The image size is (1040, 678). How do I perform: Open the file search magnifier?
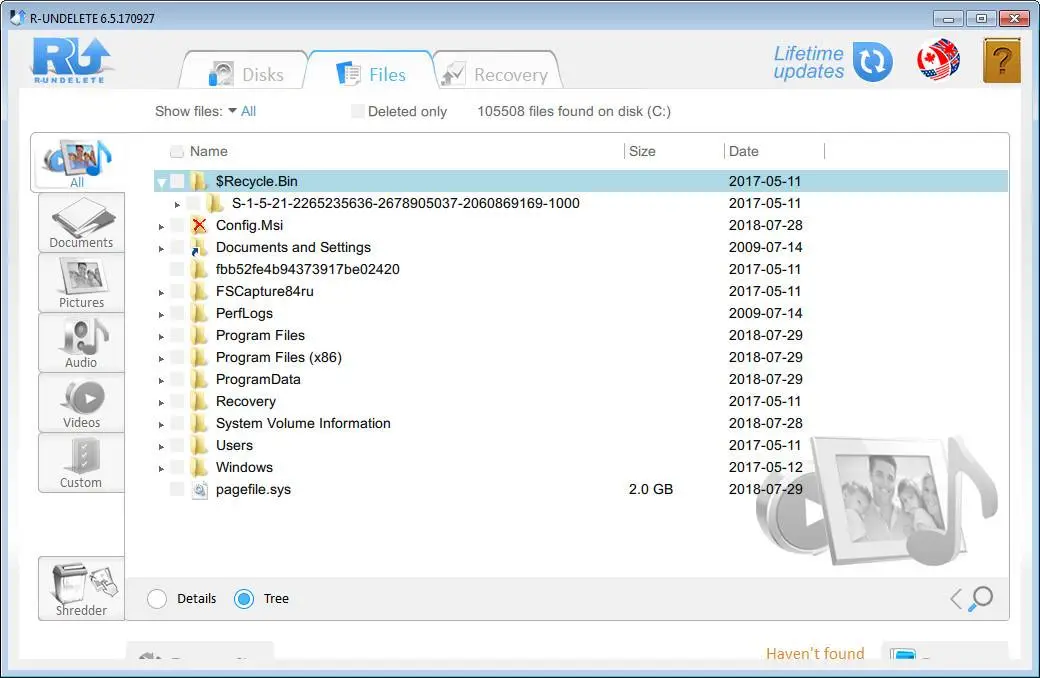[x=980, y=598]
